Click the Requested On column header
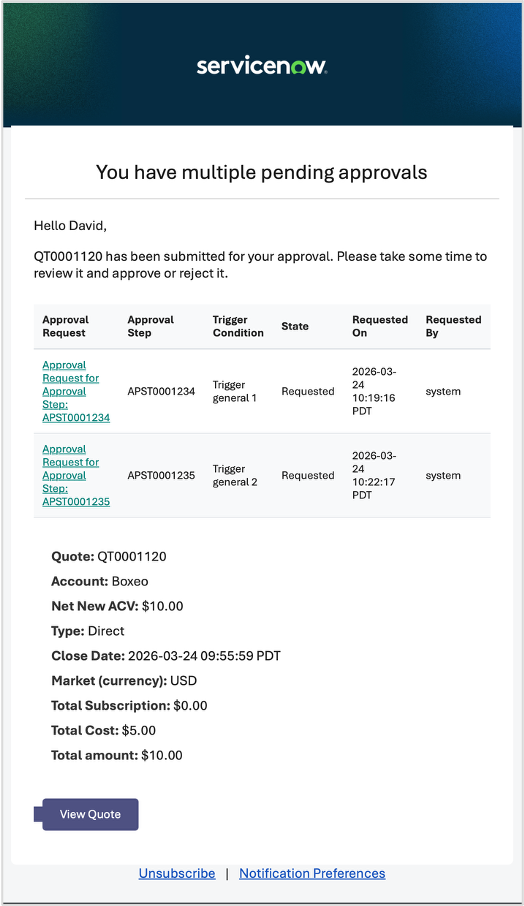 pyautogui.click(x=380, y=326)
